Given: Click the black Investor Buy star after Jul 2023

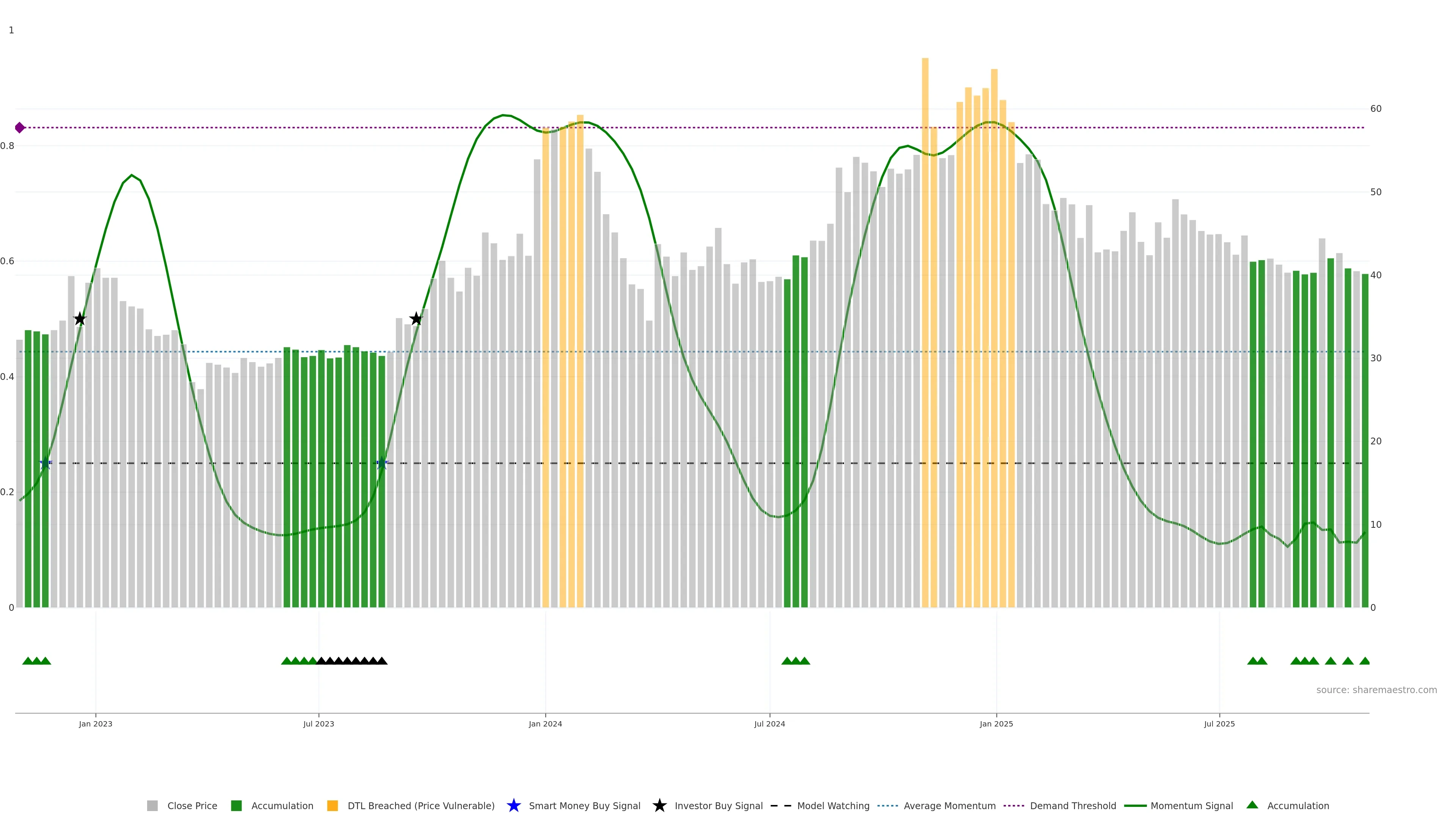Looking at the screenshot, I should click(416, 319).
